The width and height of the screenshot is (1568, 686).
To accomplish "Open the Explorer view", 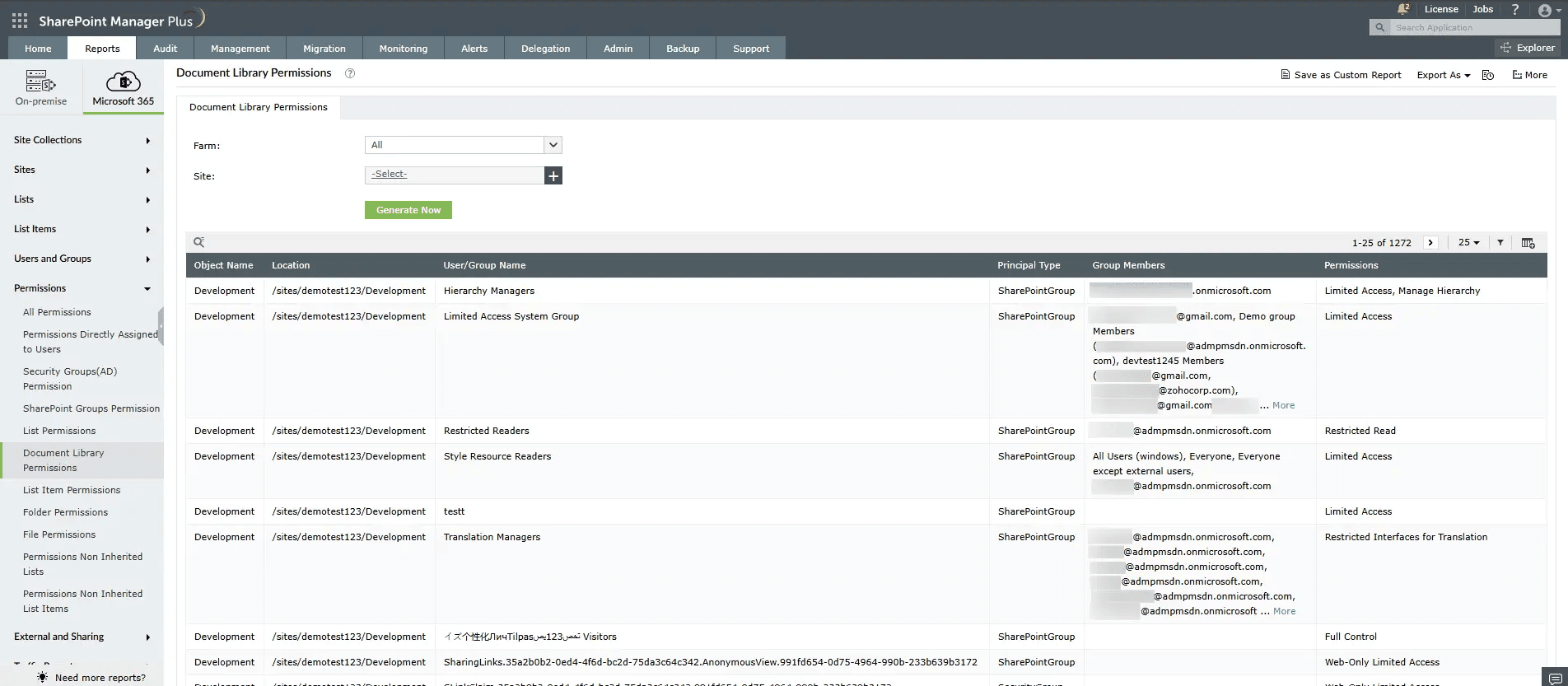I will [1528, 48].
